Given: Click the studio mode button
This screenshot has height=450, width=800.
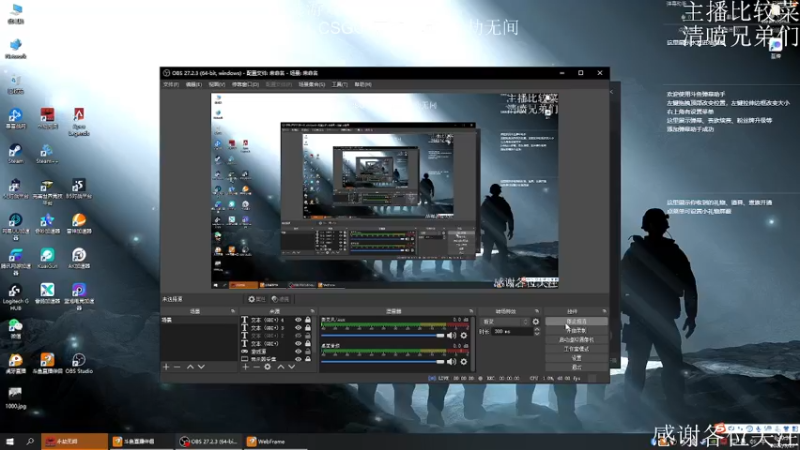Looking at the screenshot, I should (x=576, y=349).
